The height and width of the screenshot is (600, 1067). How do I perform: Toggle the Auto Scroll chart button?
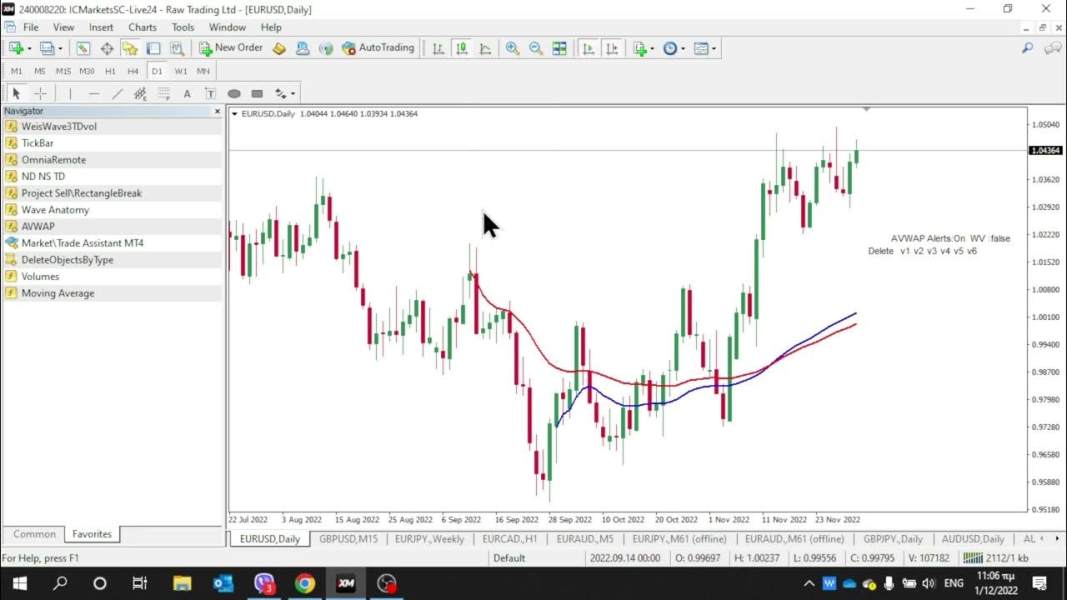(588, 48)
